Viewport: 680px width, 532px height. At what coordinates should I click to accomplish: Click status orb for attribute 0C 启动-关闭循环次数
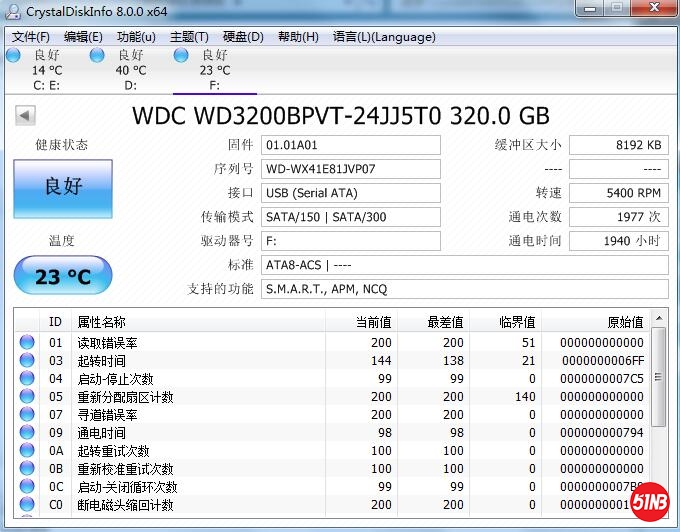27,486
